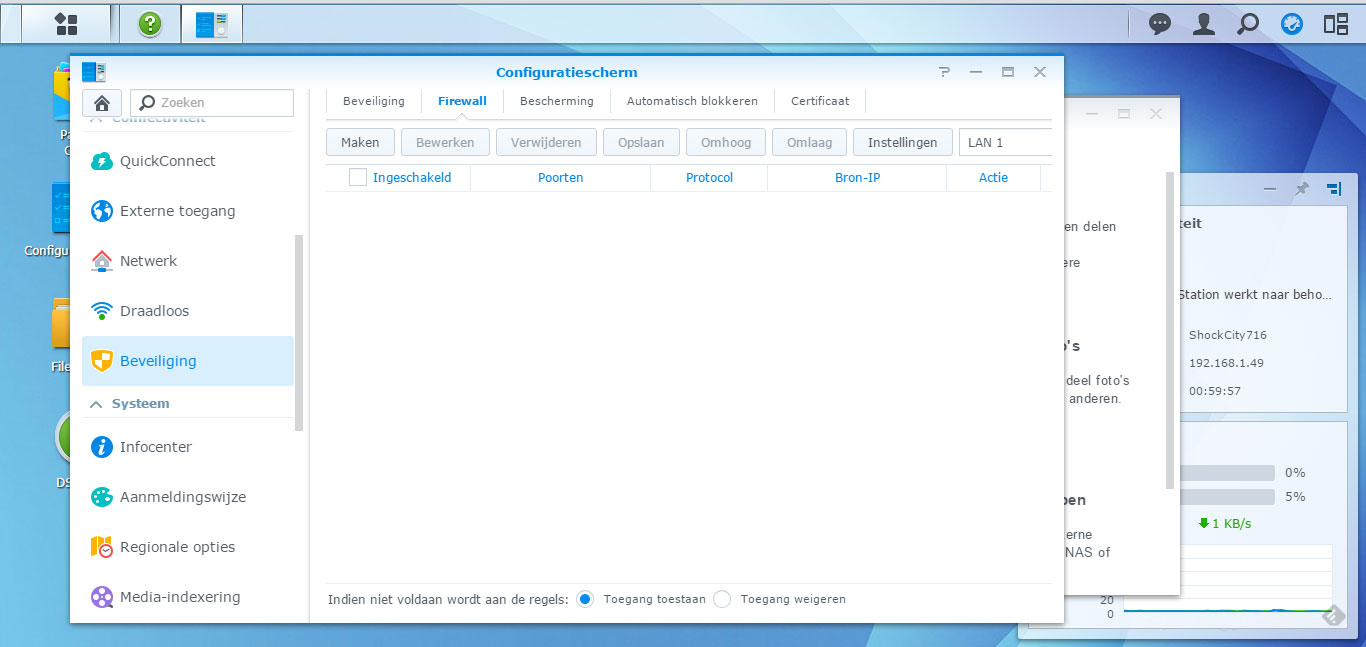Click the QuickConnect cloud icon
This screenshot has width=1366, height=647.
102,161
